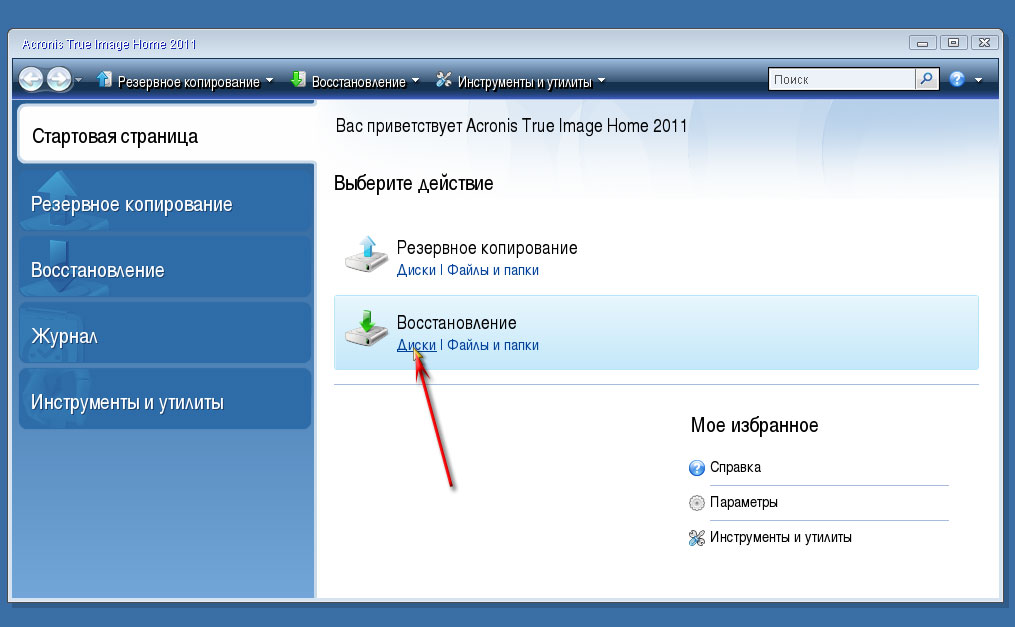Expand the Восстановление toolbar dropdown
The height and width of the screenshot is (627, 1015).
[x=415, y=81]
